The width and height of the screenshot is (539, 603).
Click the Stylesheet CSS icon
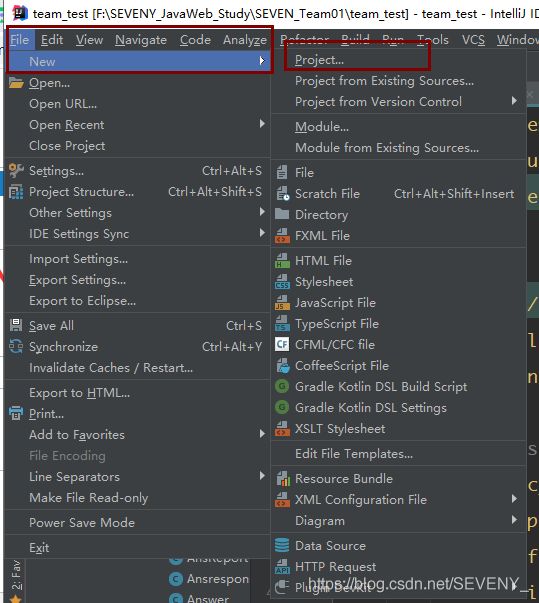coord(282,282)
